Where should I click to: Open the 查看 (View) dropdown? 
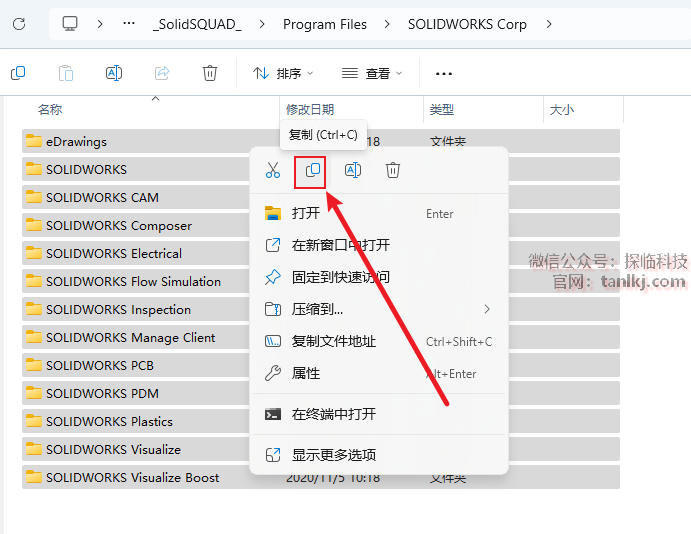point(372,73)
